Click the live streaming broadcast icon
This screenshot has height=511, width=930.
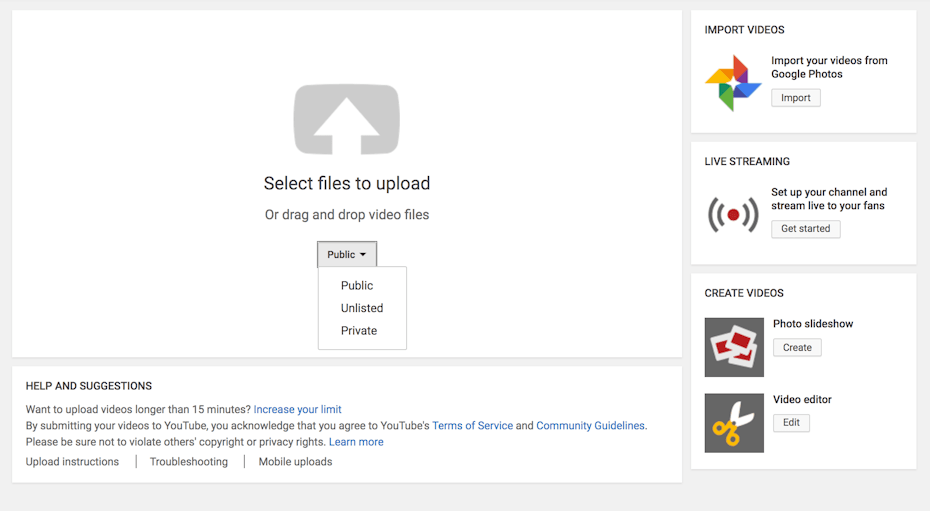733,214
